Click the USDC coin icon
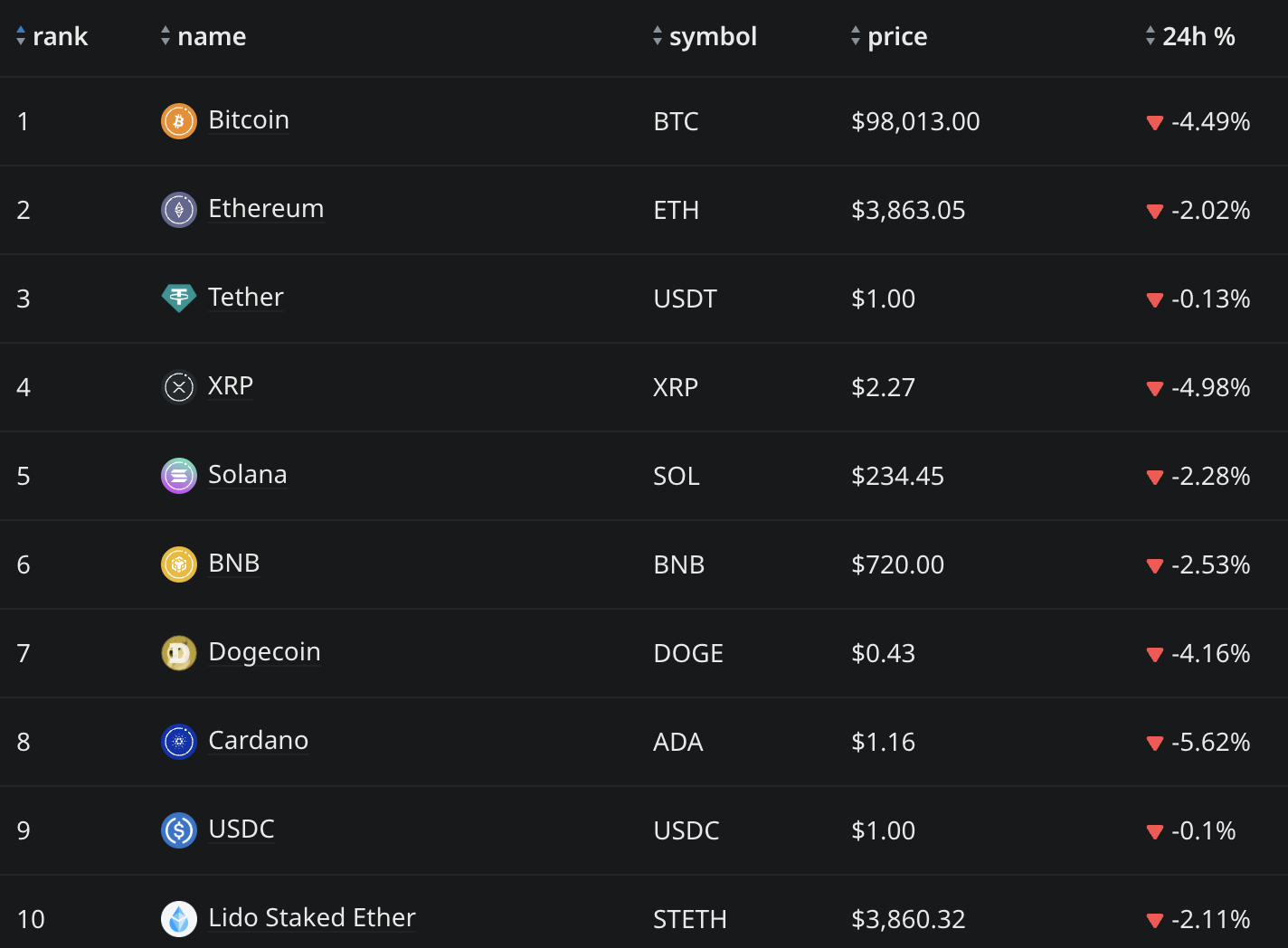The image size is (1288, 948). point(178,829)
